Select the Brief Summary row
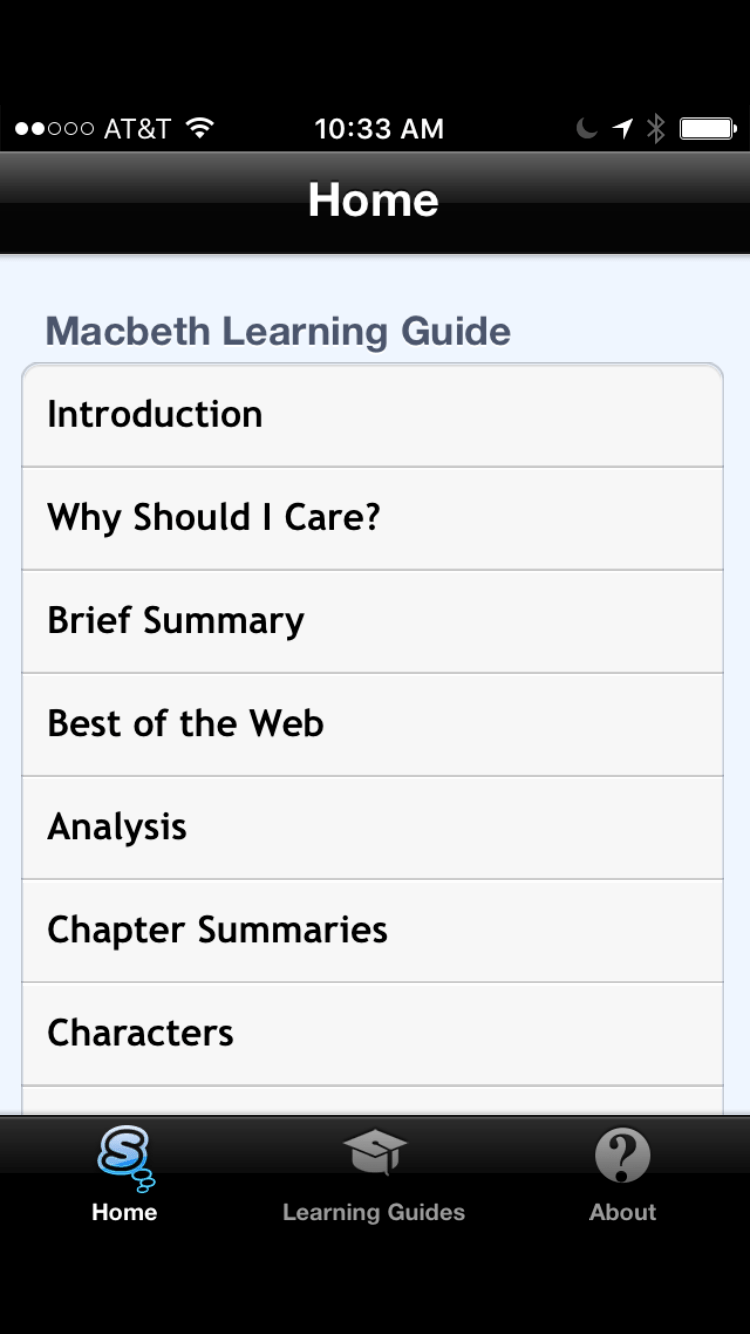 click(x=372, y=621)
